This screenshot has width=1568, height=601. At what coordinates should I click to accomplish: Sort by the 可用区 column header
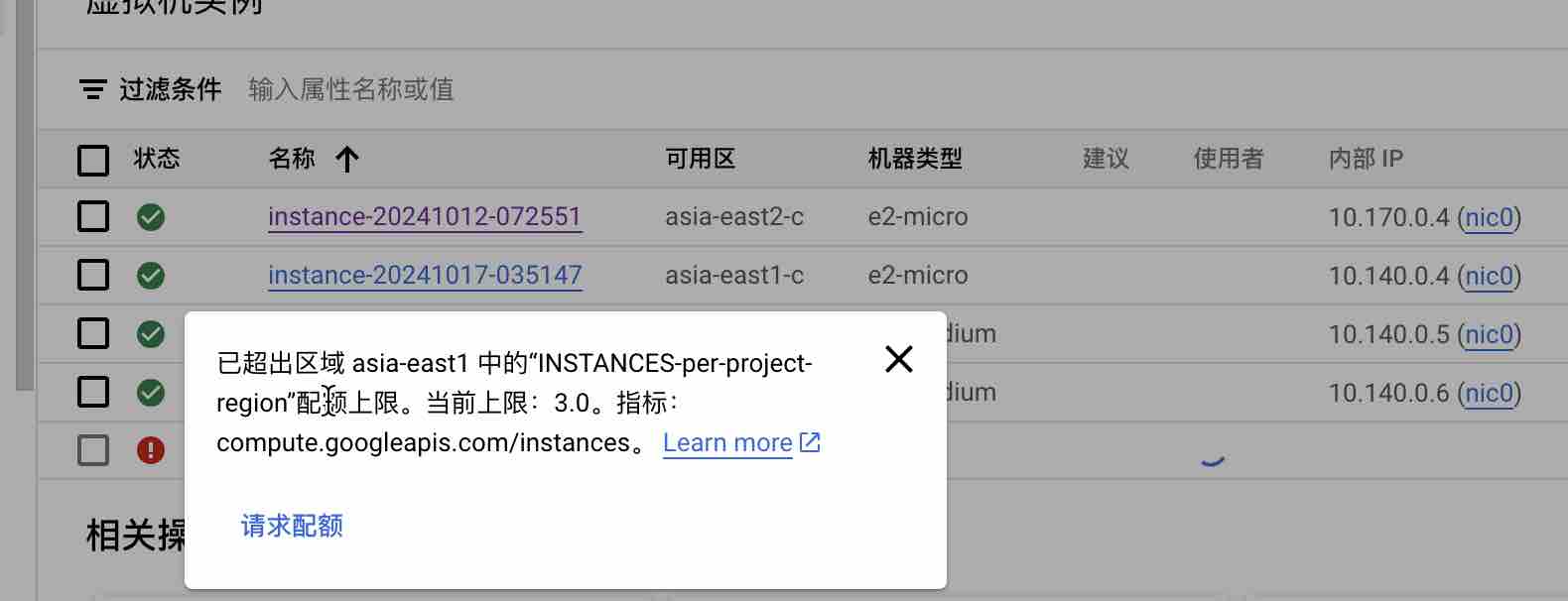(x=700, y=159)
